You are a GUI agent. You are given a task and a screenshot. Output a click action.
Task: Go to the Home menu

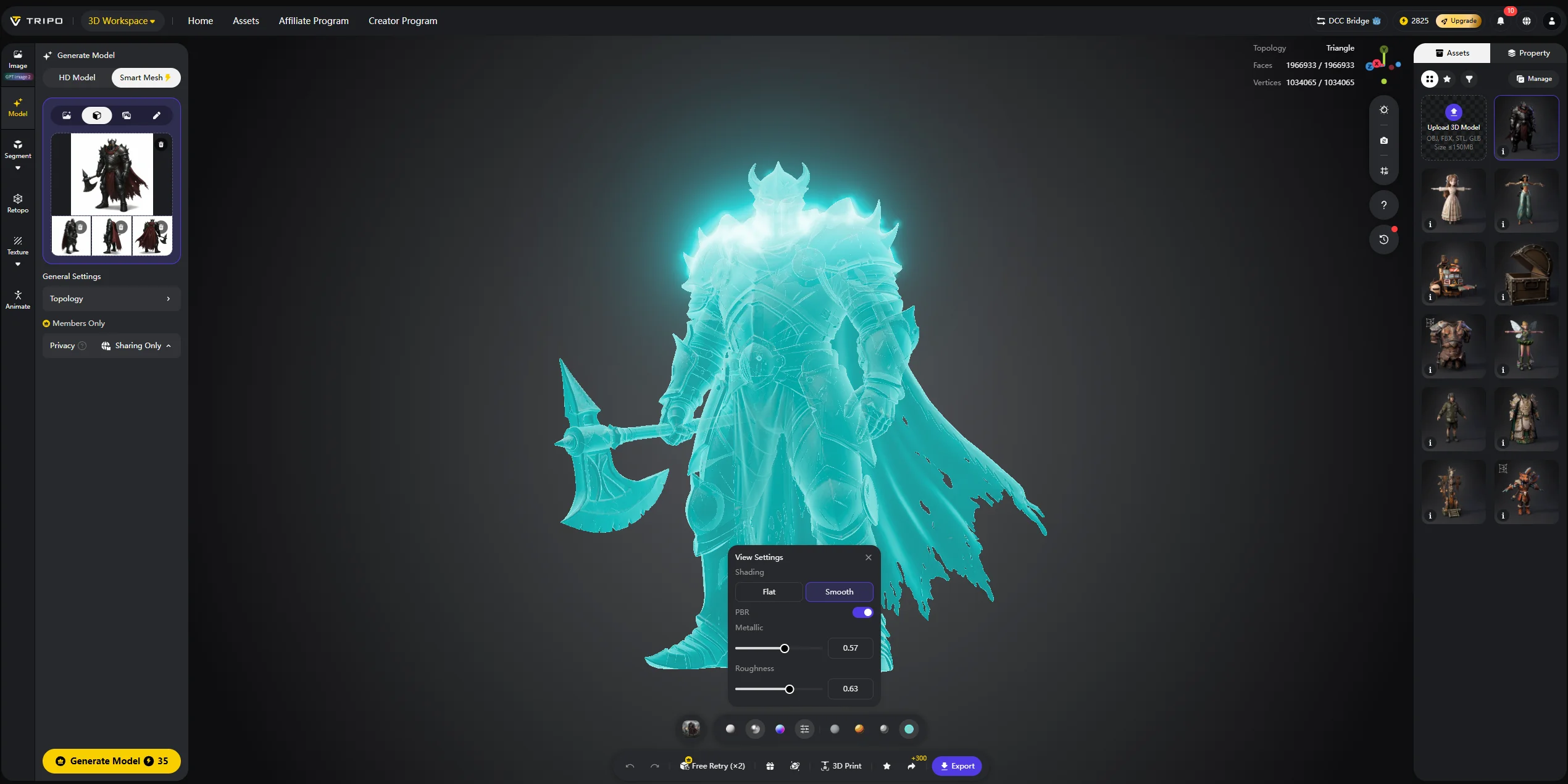201,21
